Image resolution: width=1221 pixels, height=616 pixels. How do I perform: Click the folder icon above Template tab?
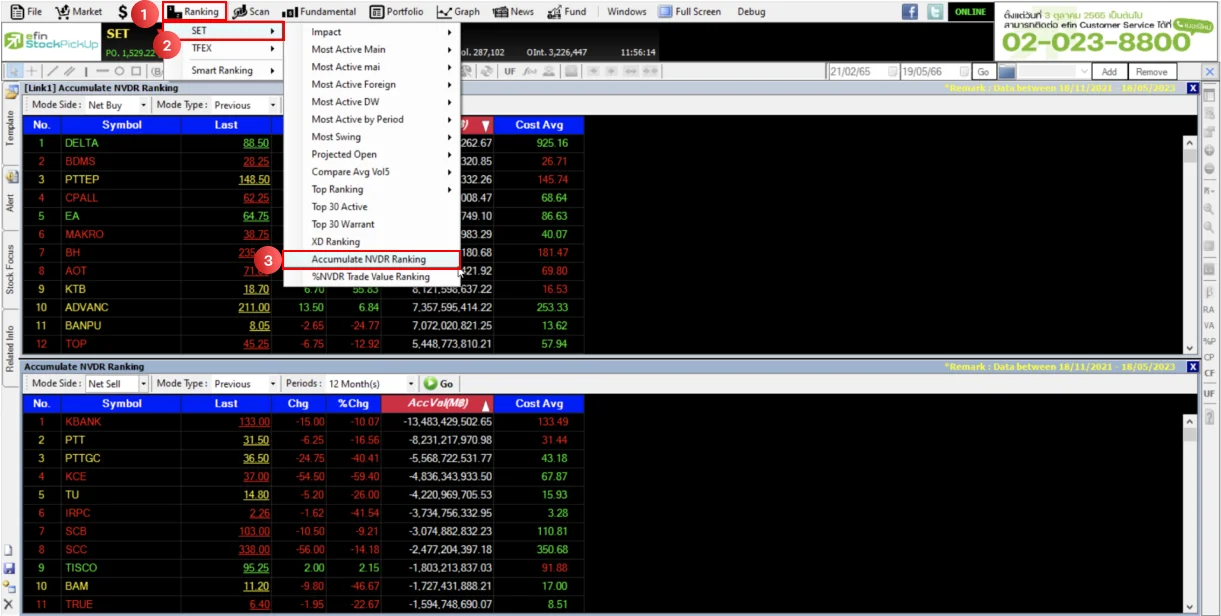tap(10, 92)
